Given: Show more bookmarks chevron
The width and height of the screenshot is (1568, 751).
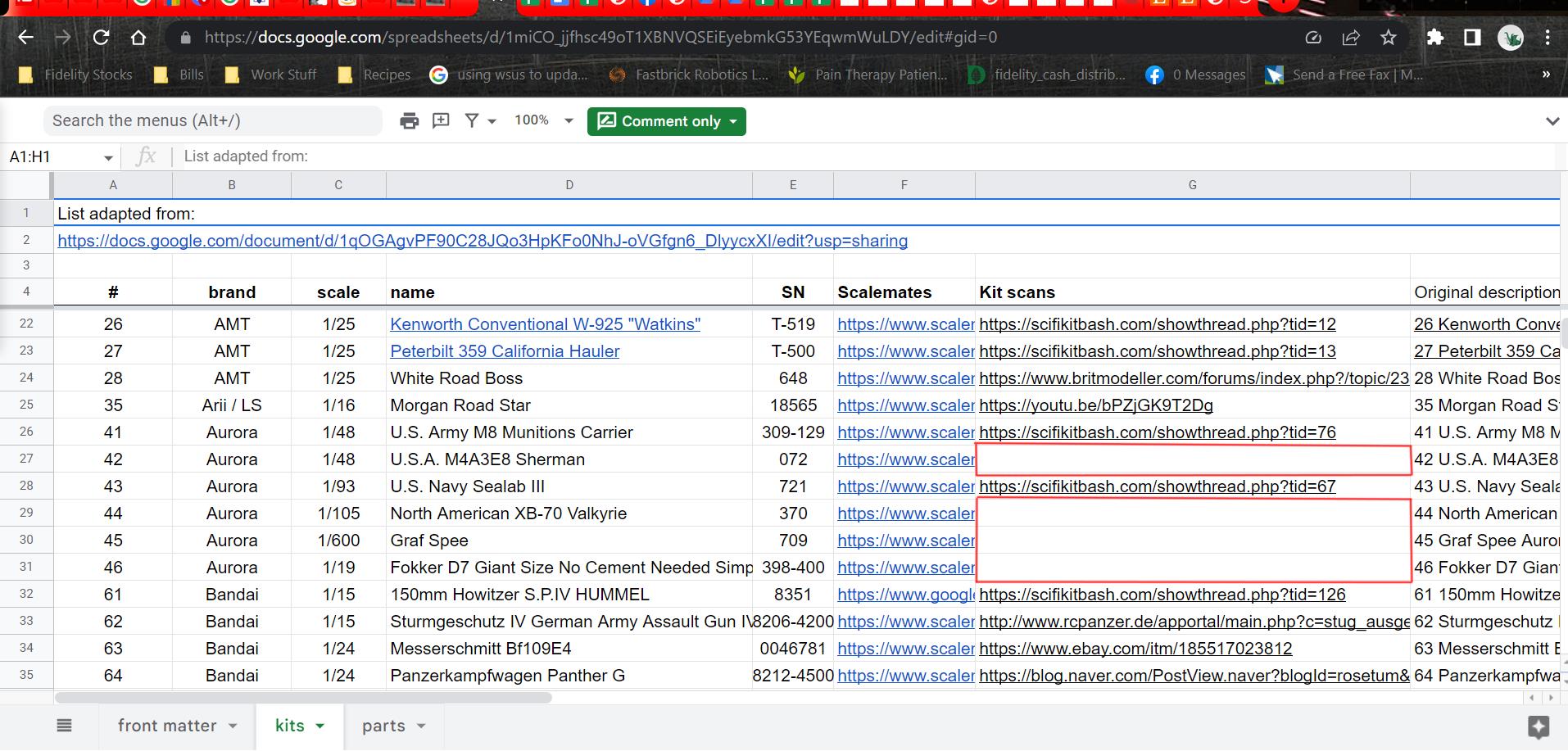Looking at the screenshot, I should pyautogui.click(x=1546, y=75).
